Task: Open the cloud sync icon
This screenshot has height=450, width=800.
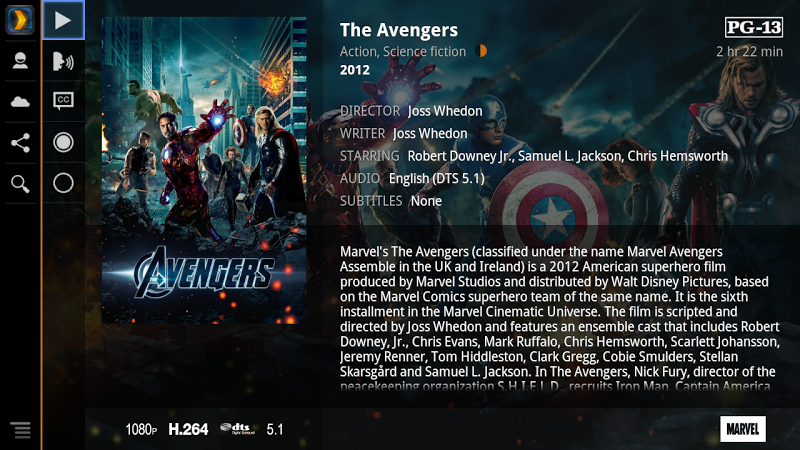Action: [x=20, y=102]
